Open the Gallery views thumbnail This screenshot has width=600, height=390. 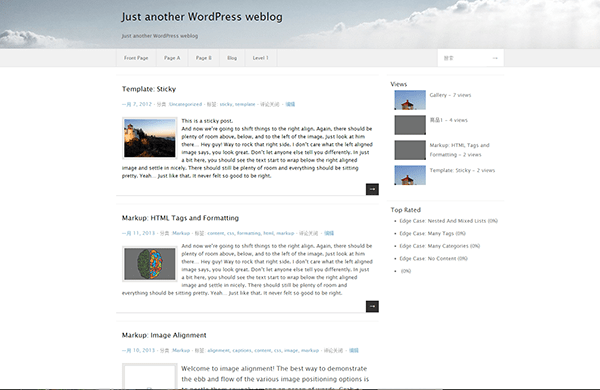410,100
